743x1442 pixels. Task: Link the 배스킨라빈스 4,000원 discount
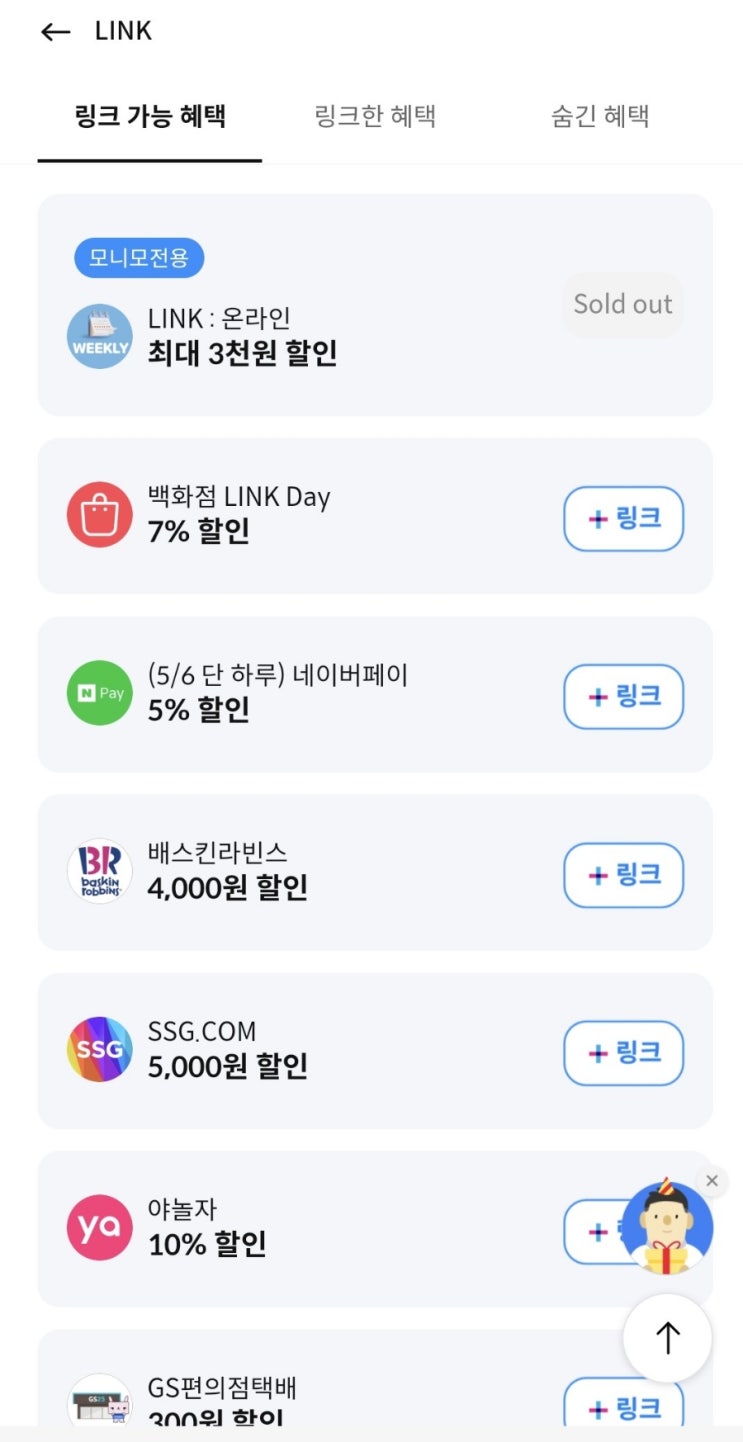[623, 875]
